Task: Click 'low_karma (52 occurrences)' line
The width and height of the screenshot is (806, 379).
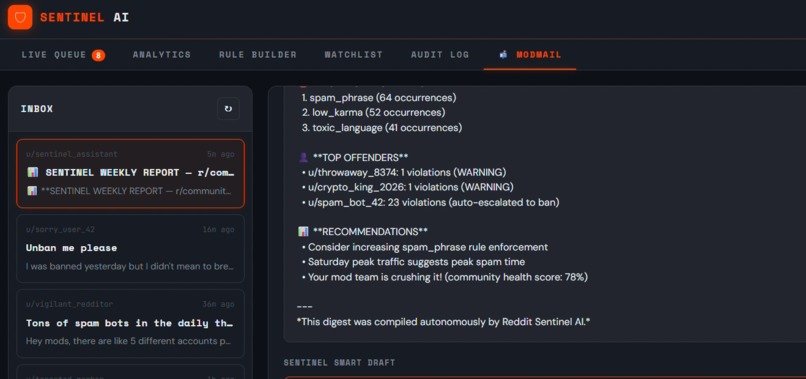Action: [374, 112]
